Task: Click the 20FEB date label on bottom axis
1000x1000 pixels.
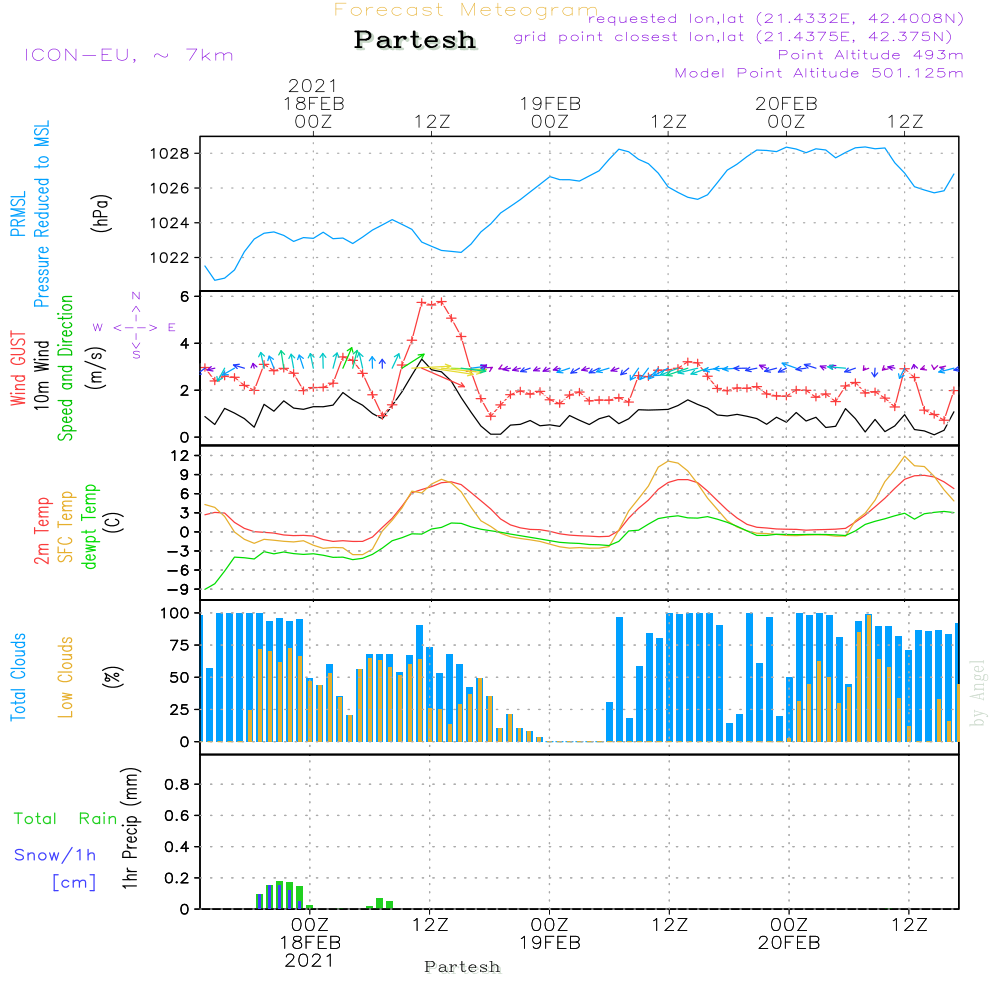Action: click(788, 943)
